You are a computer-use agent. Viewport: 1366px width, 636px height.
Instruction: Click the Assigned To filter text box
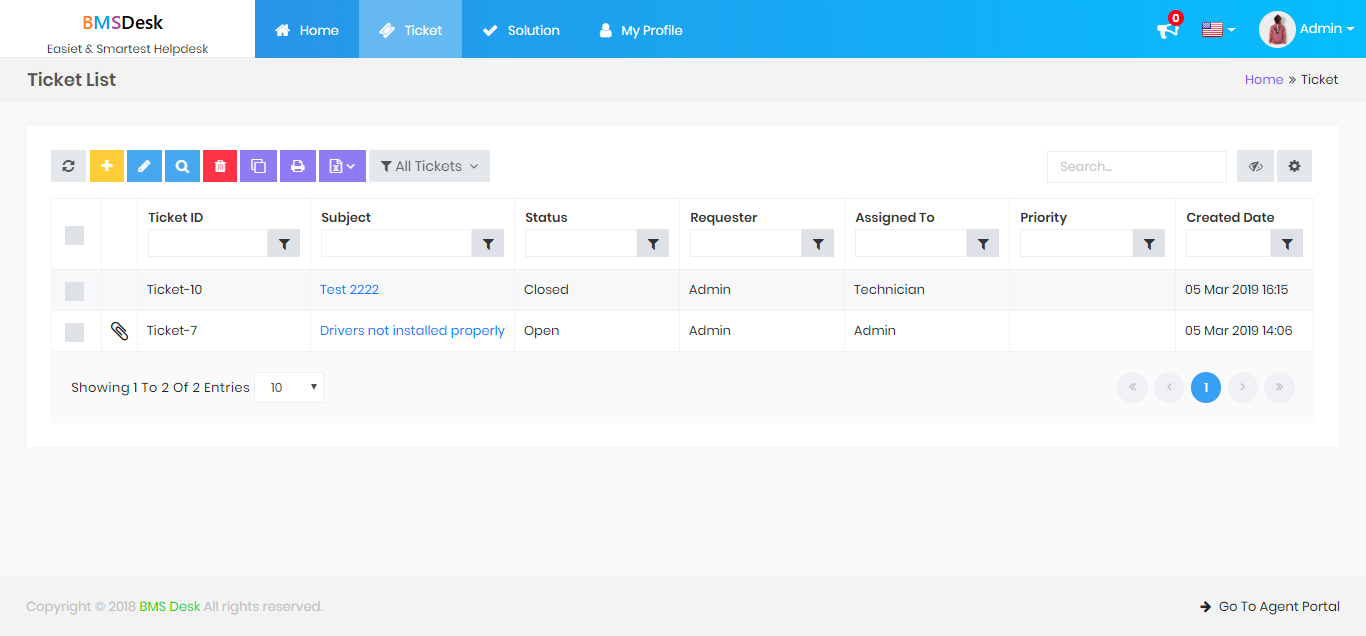point(911,243)
